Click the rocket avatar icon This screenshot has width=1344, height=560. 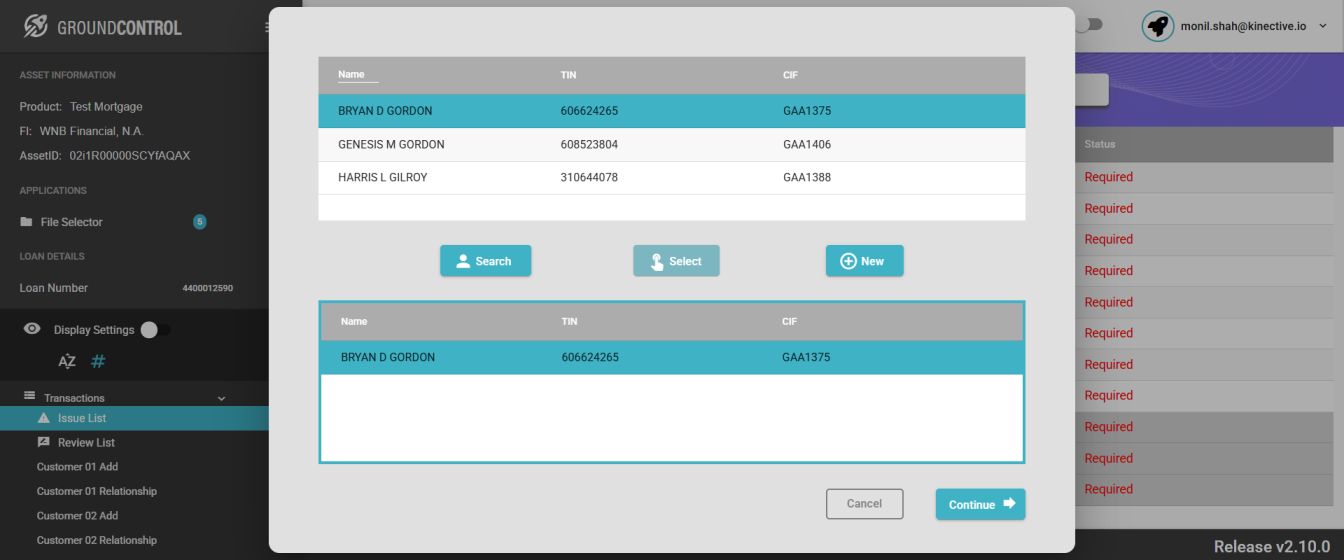pyautogui.click(x=1158, y=26)
